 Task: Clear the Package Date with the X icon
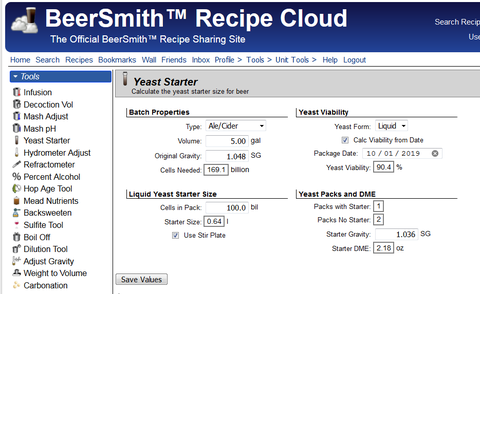click(435, 153)
